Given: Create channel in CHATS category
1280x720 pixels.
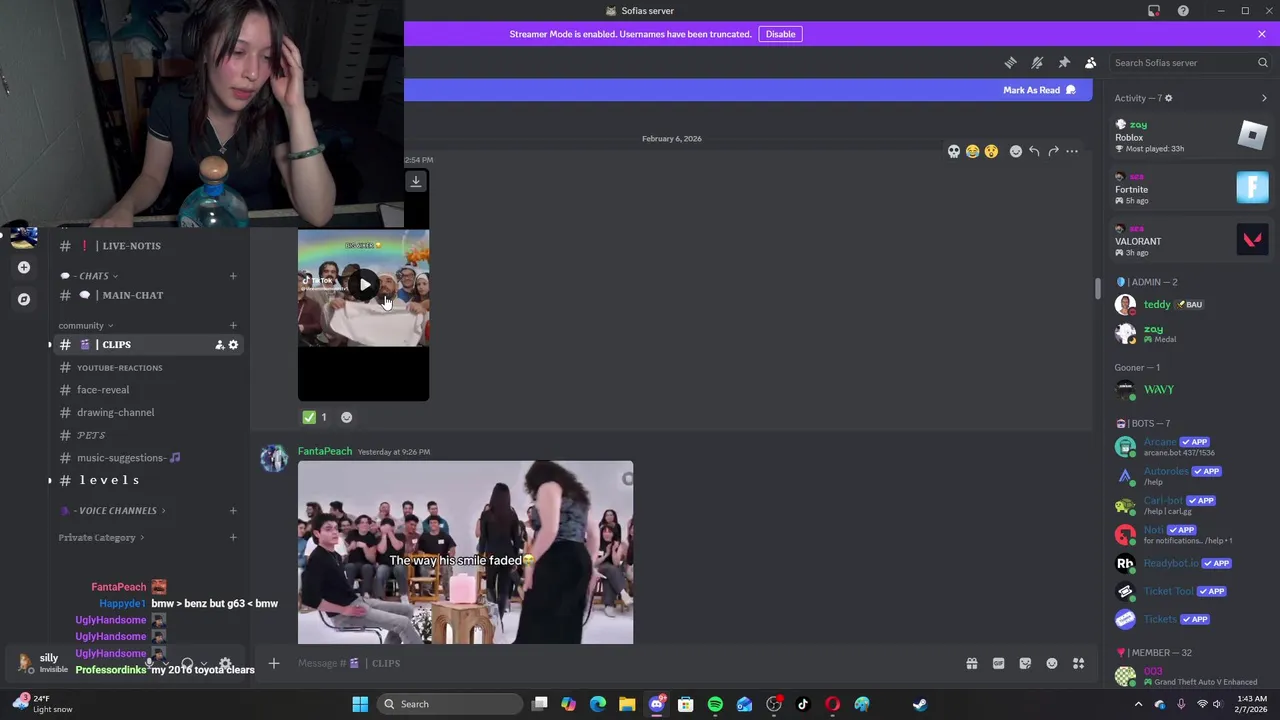Looking at the screenshot, I should [233, 276].
